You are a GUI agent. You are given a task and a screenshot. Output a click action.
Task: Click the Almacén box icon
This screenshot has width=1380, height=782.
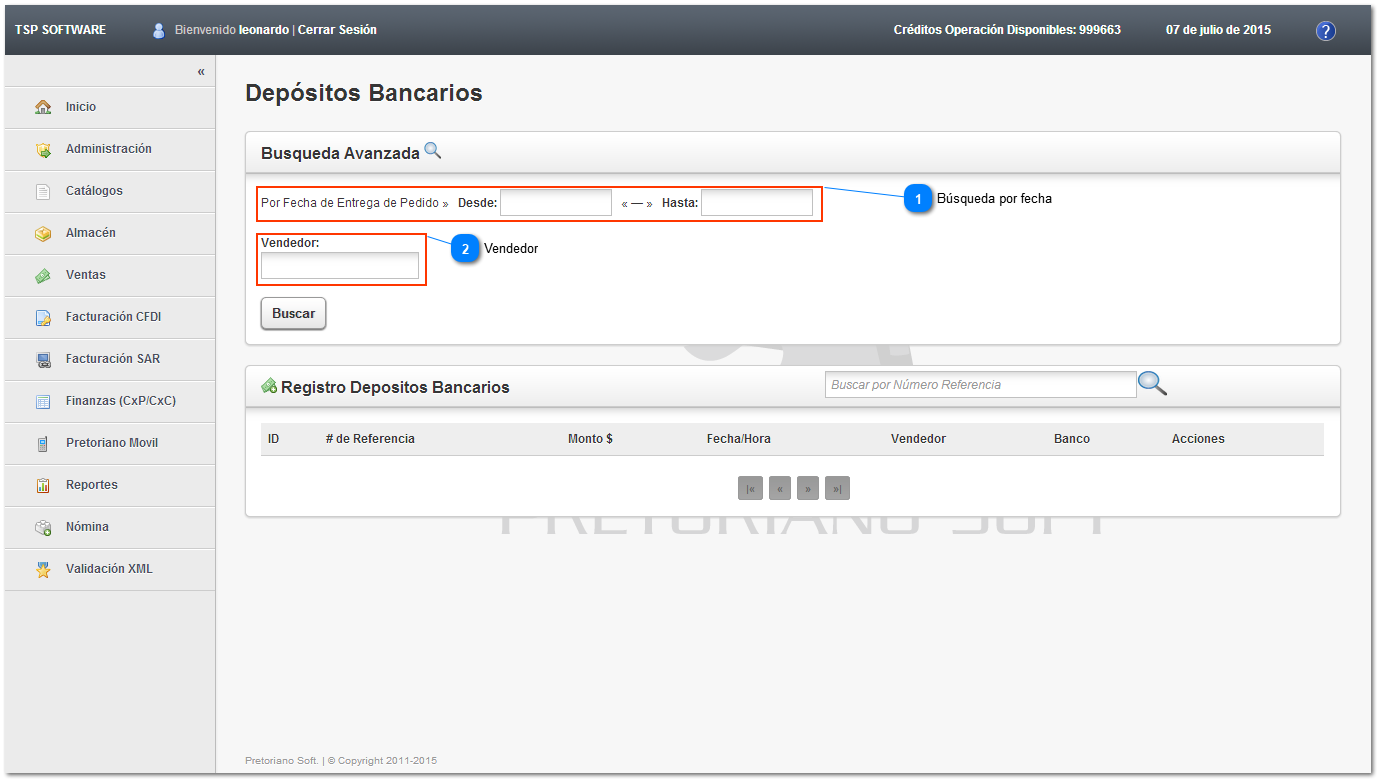tap(43, 234)
